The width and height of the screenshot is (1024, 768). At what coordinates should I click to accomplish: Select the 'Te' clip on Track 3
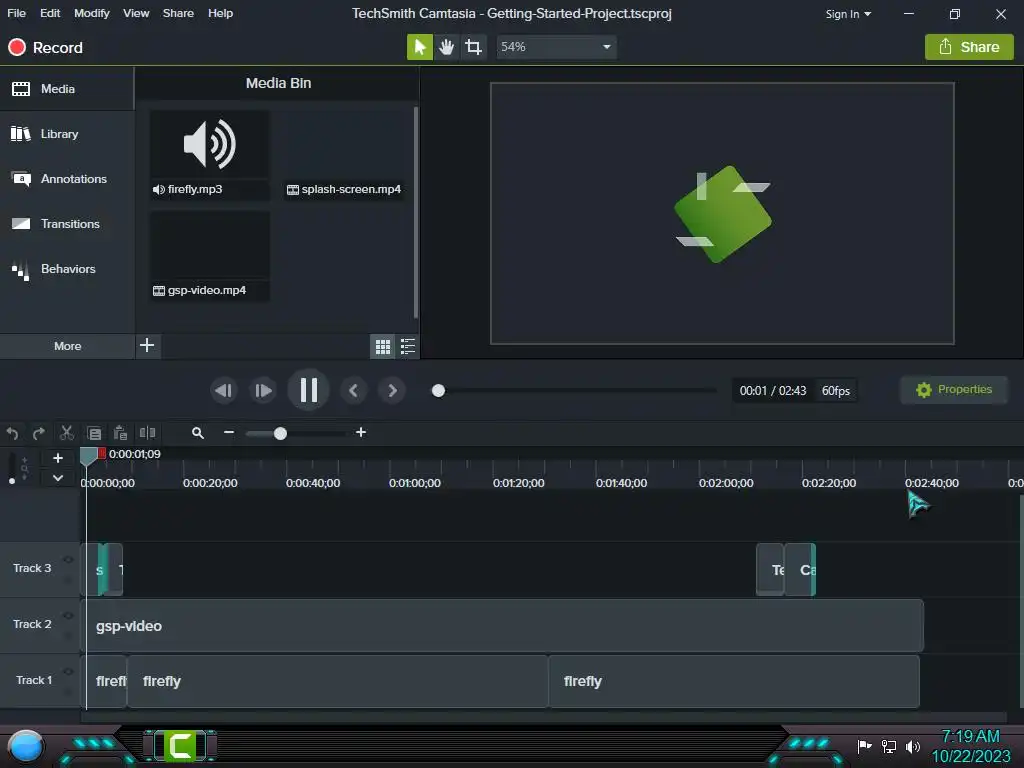pos(770,569)
